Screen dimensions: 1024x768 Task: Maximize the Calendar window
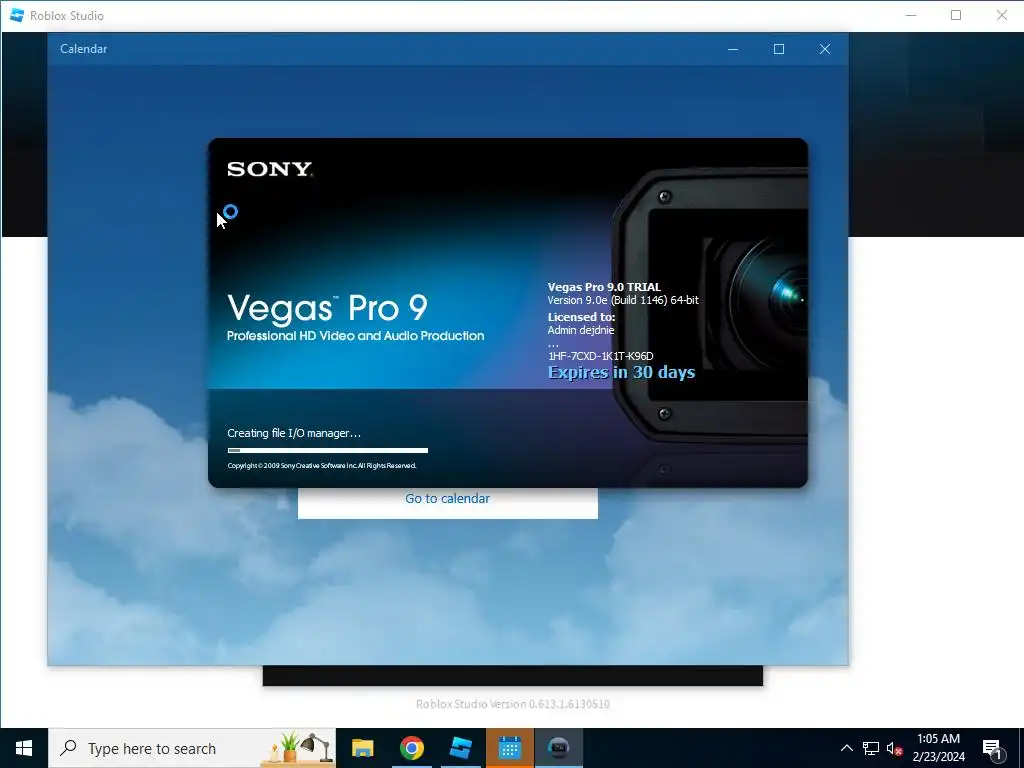click(x=778, y=49)
